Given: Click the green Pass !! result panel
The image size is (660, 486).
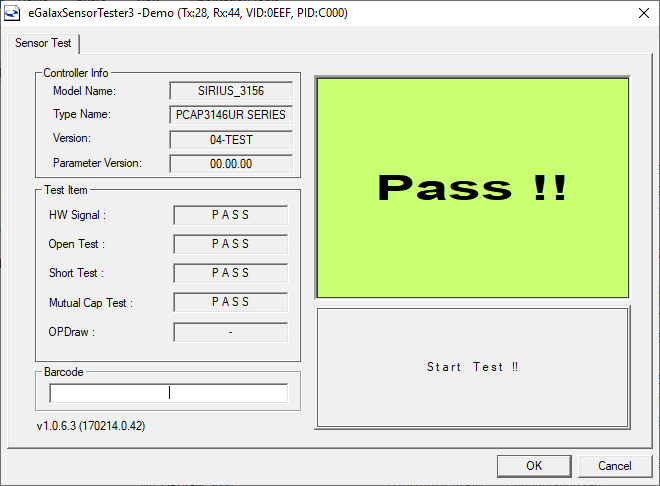Looking at the screenshot, I should 472,186.
